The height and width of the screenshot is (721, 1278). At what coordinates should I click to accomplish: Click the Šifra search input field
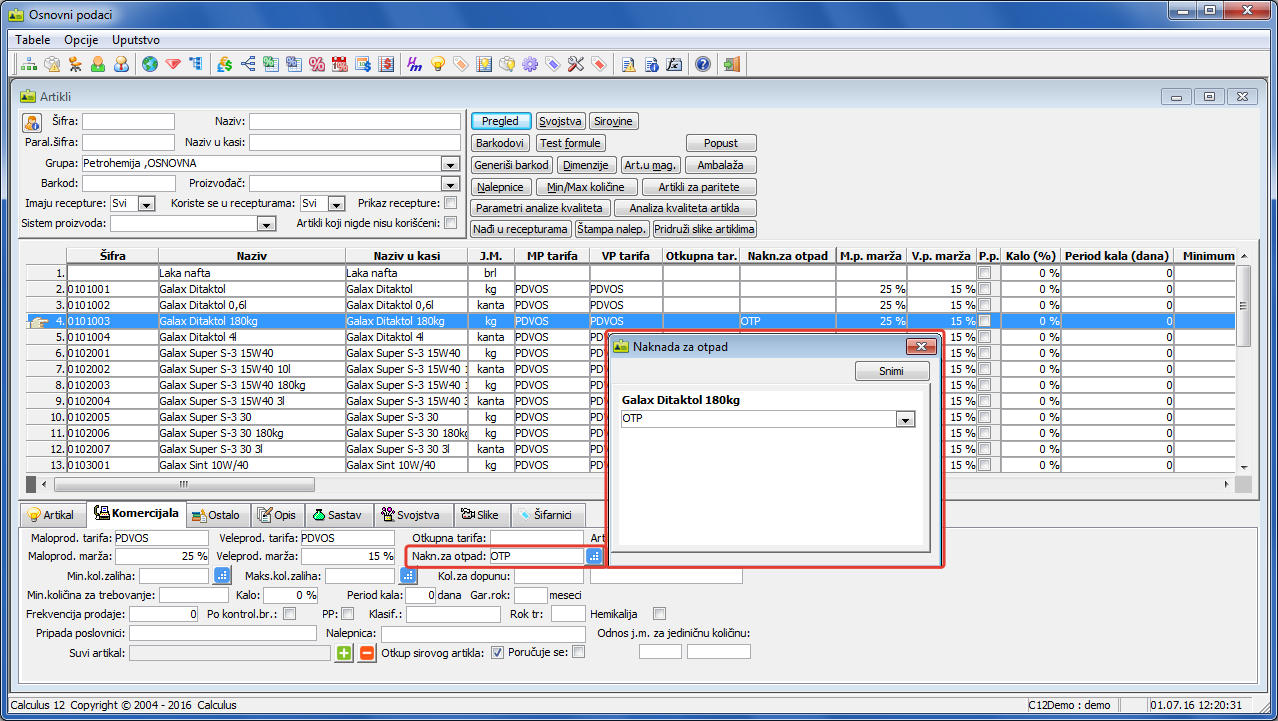128,121
